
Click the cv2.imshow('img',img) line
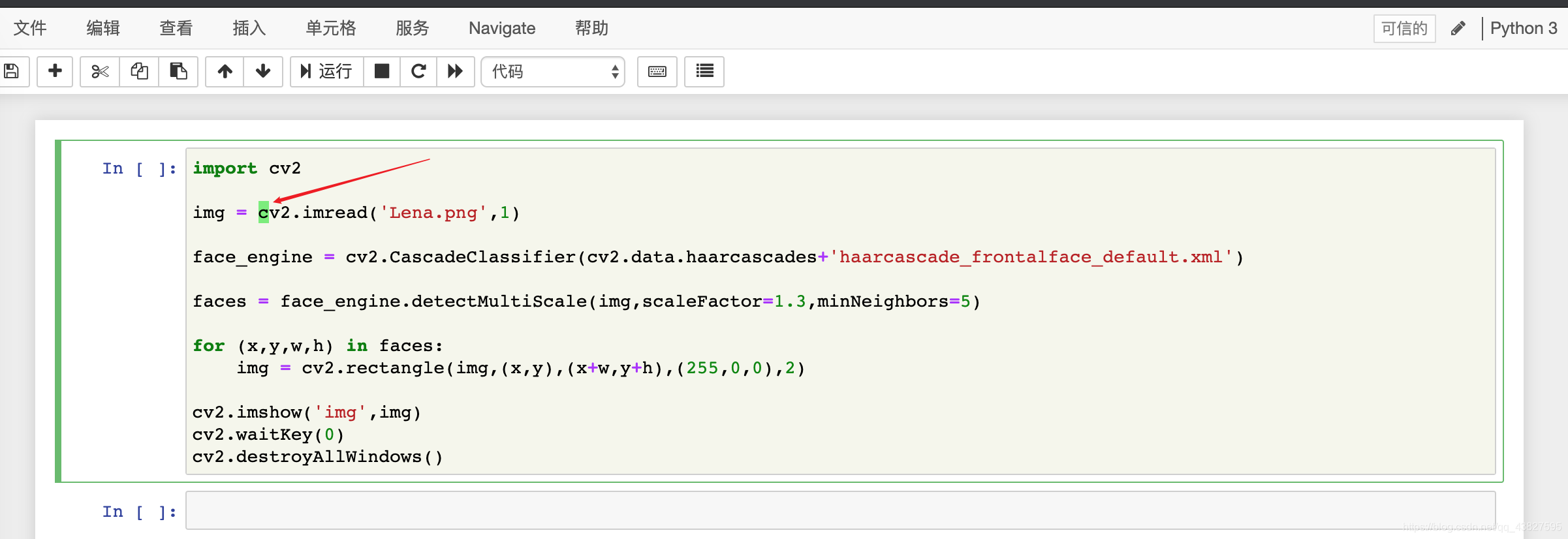pos(307,412)
